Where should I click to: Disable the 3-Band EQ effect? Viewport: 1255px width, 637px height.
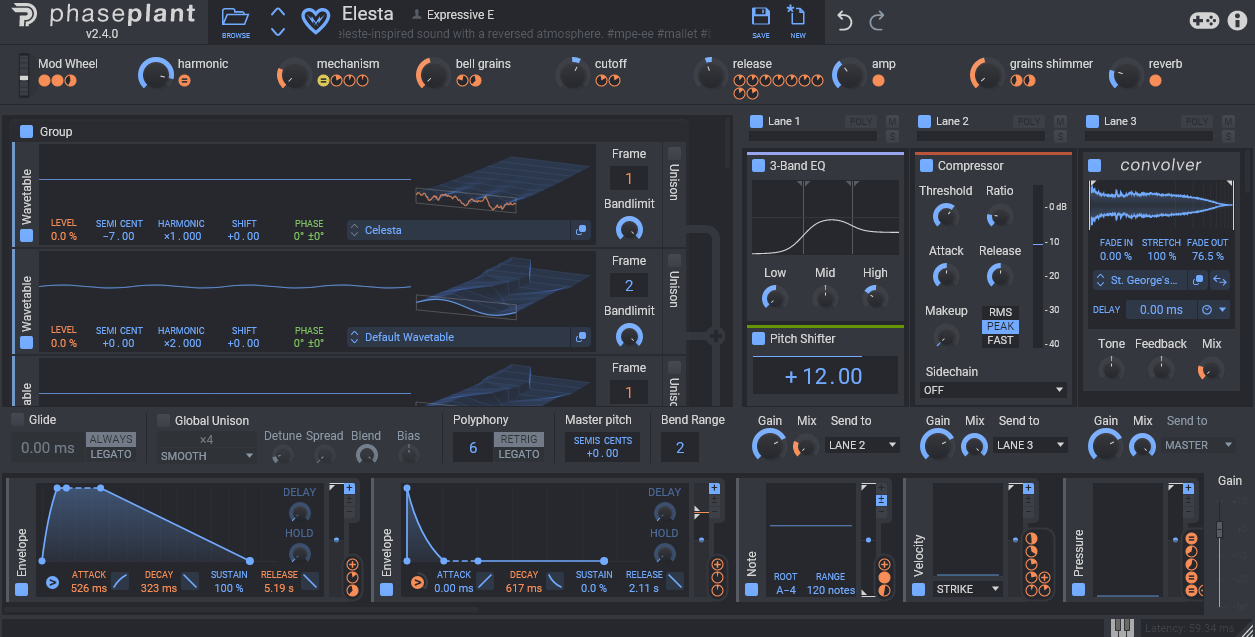(x=759, y=165)
